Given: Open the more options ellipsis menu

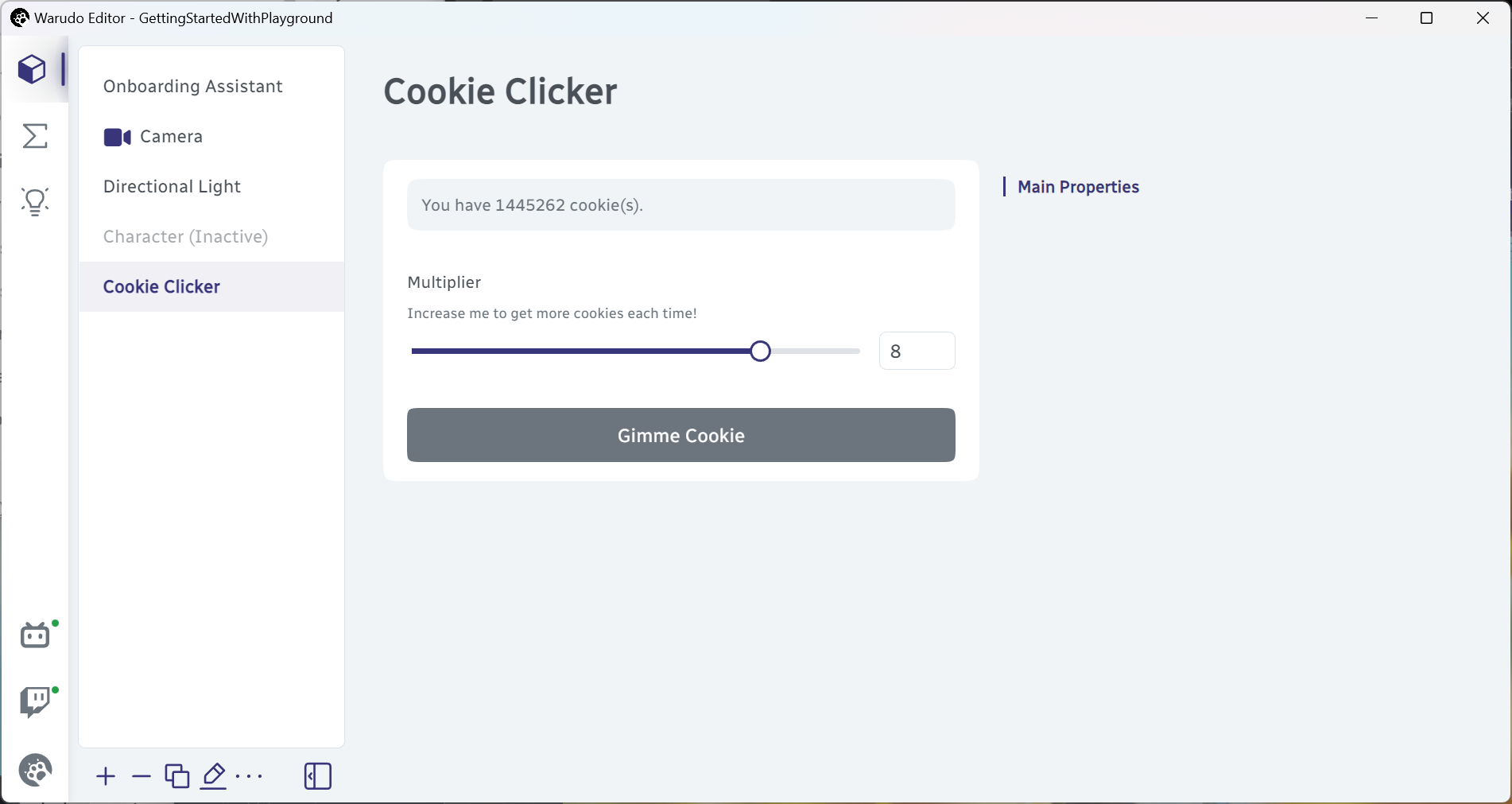Looking at the screenshot, I should point(250,776).
